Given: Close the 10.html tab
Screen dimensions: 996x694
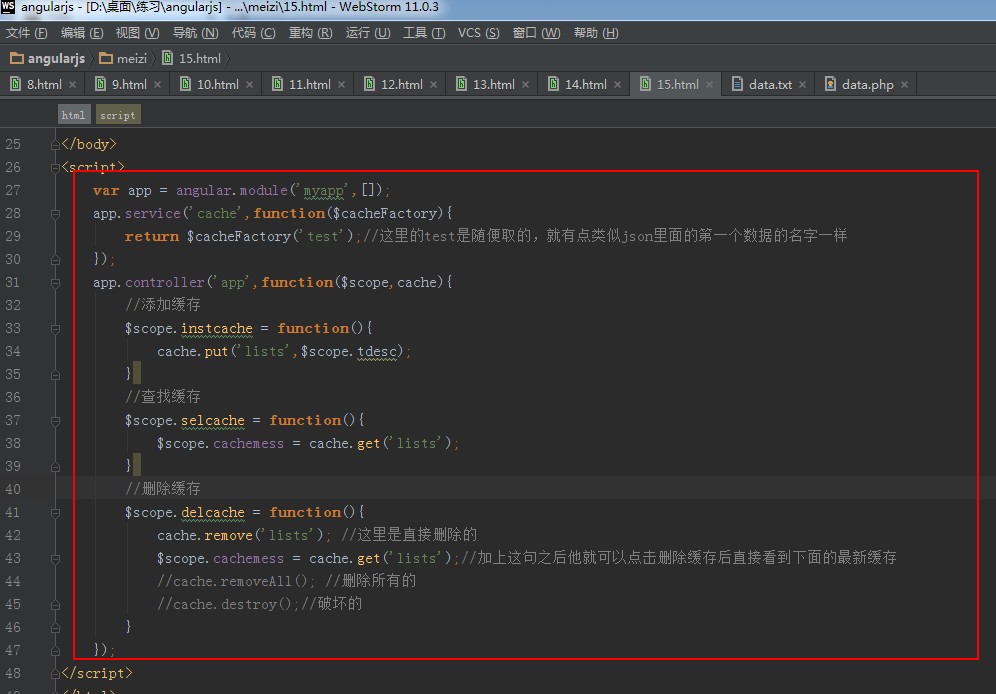Looking at the screenshot, I should pyautogui.click(x=250, y=84).
